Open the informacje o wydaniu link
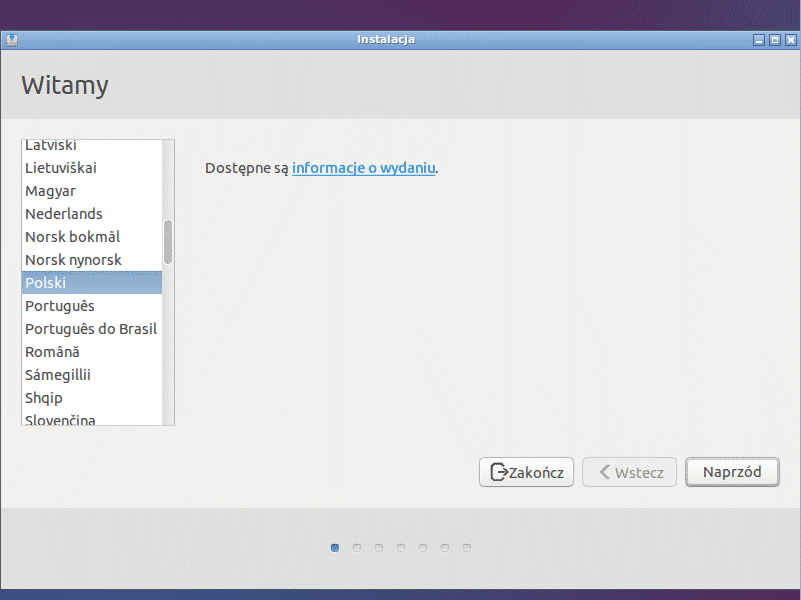801x600 pixels. point(363,168)
